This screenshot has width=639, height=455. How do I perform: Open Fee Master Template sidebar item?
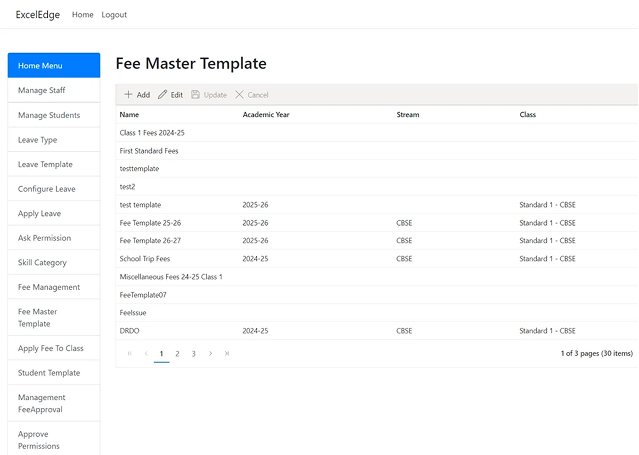pyautogui.click(x=54, y=318)
